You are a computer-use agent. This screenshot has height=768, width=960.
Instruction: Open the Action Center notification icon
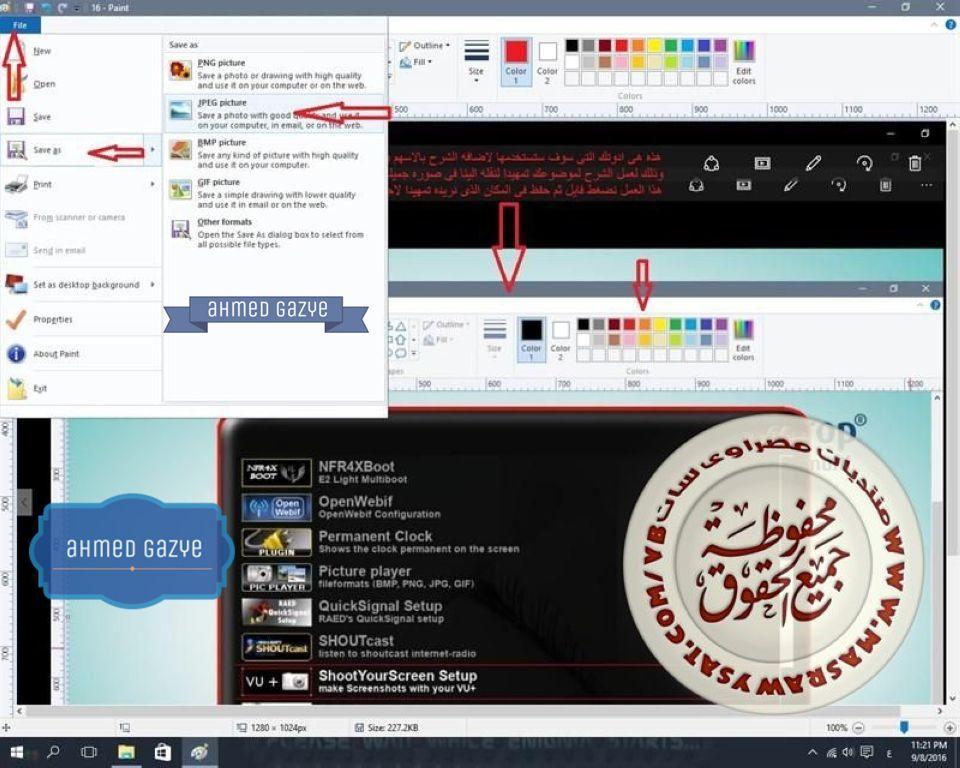pyautogui.click(x=866, y=752)
